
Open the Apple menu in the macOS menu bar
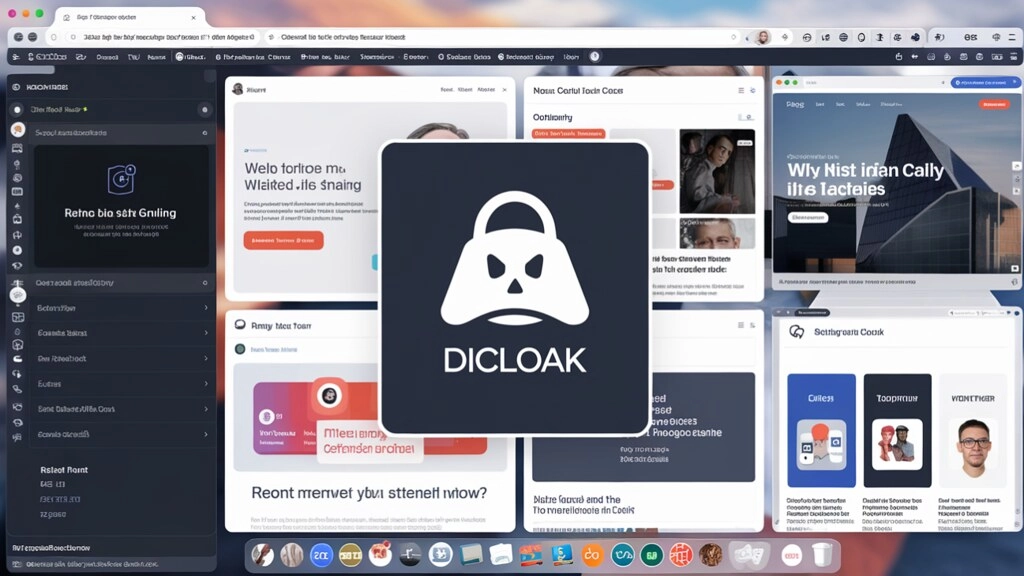click(x=14, y=10)
